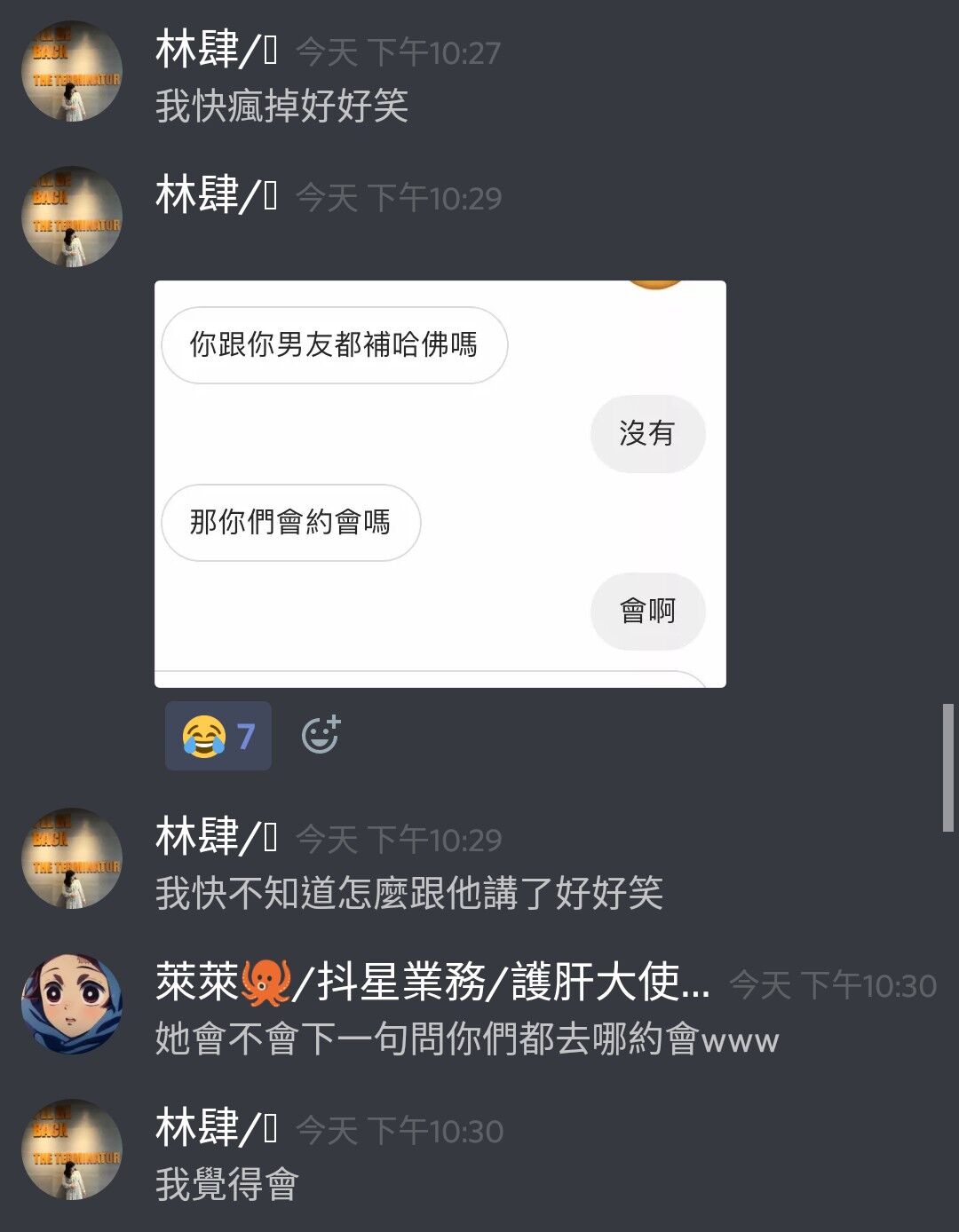Select the message 她會不會下一句問你們都去哪約會www
This screenshot has width=959, height=1232.
tap(467, 1039)
